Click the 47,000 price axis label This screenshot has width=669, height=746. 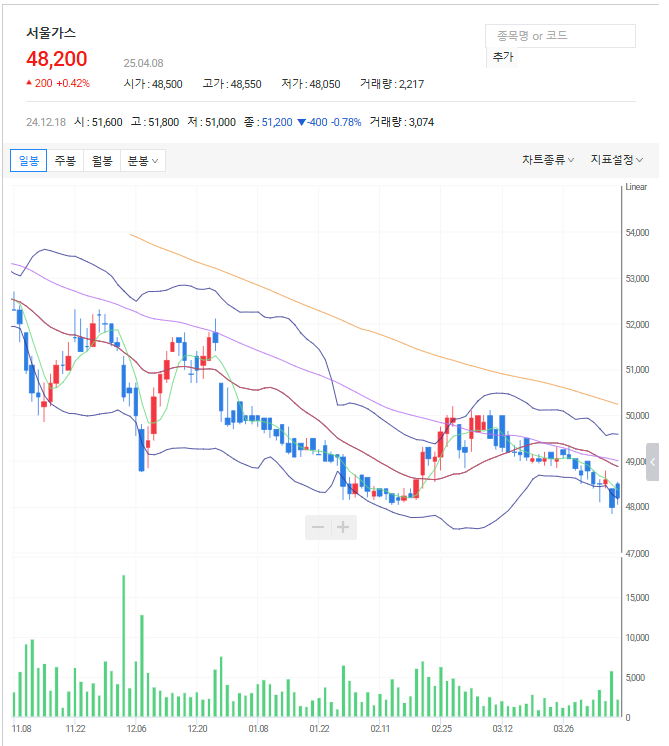637,554
